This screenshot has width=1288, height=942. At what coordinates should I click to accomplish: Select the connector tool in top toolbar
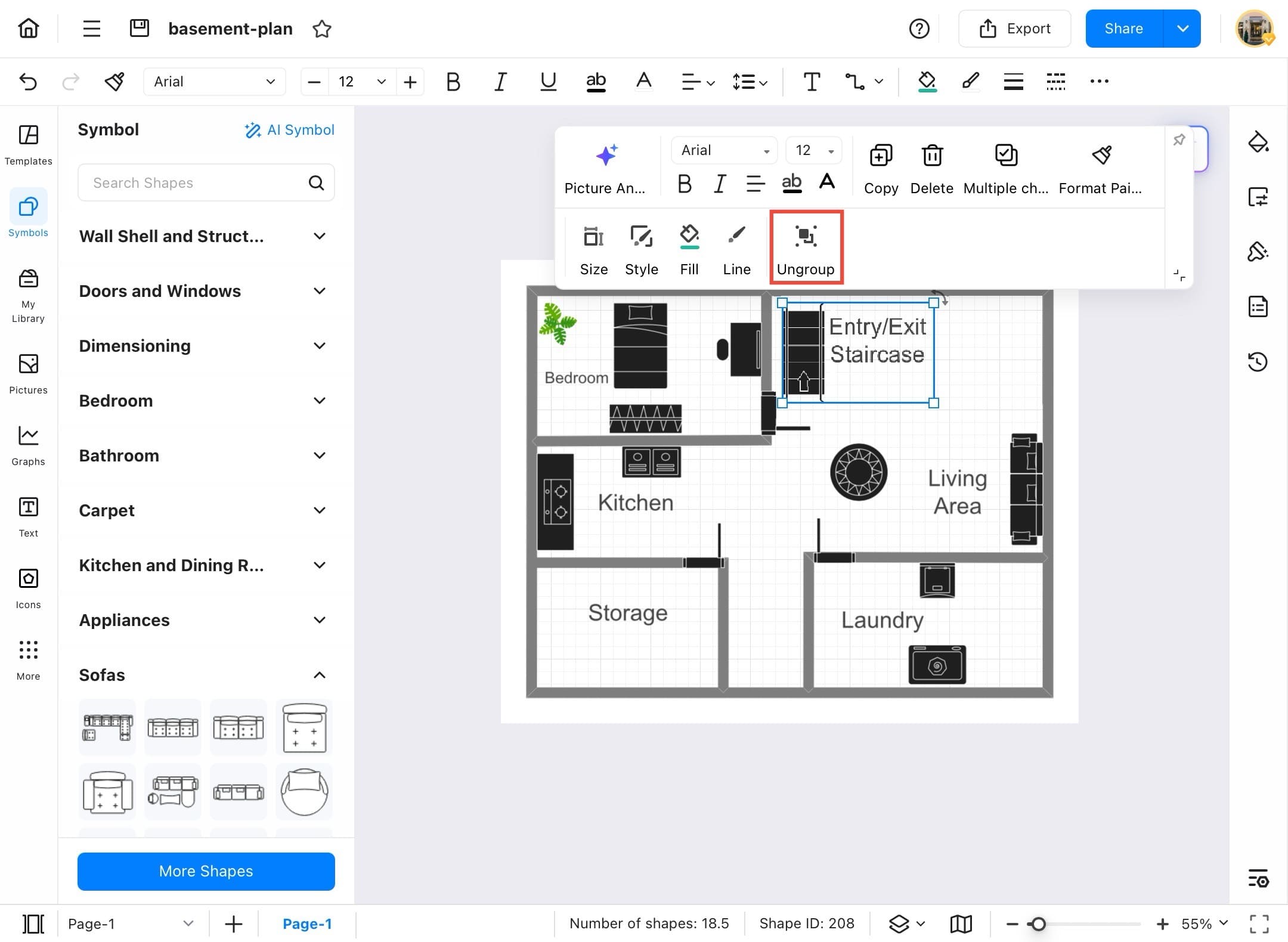click(854, 81)
